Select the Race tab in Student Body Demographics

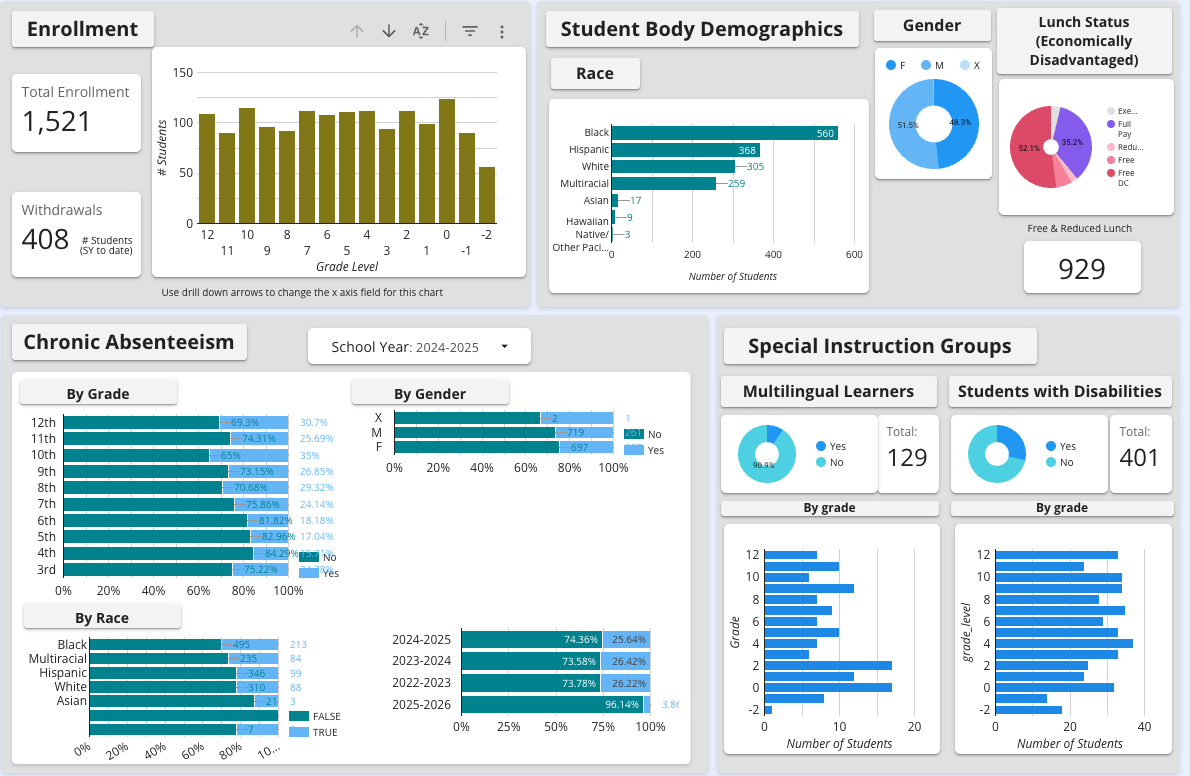click(595, 73)
